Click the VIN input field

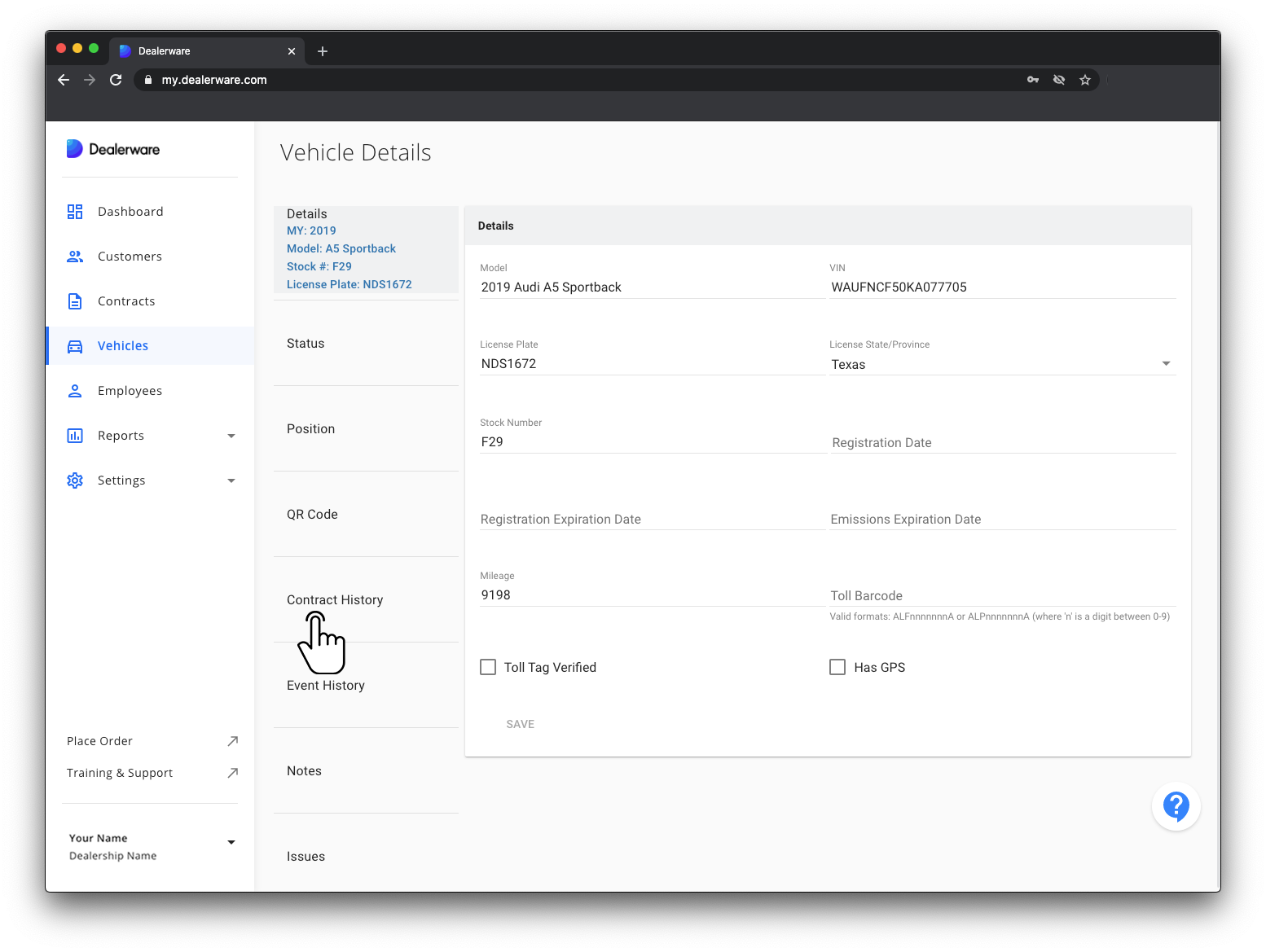tap(1003, 287)
